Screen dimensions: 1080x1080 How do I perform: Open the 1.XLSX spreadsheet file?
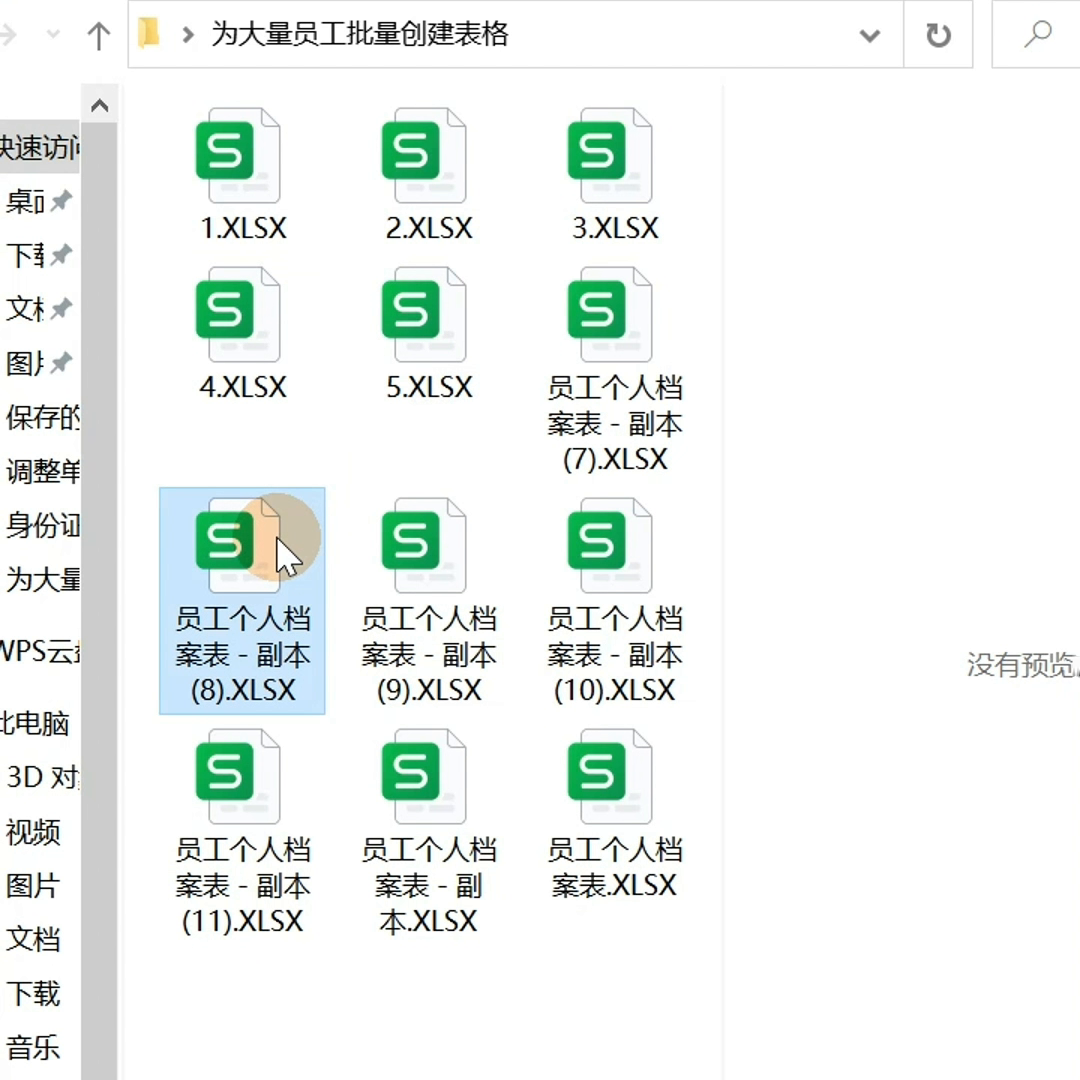[x=236, y=155]
